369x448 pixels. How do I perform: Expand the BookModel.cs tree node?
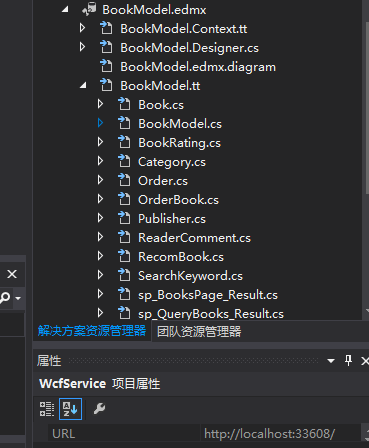click(x=100, y=123)
